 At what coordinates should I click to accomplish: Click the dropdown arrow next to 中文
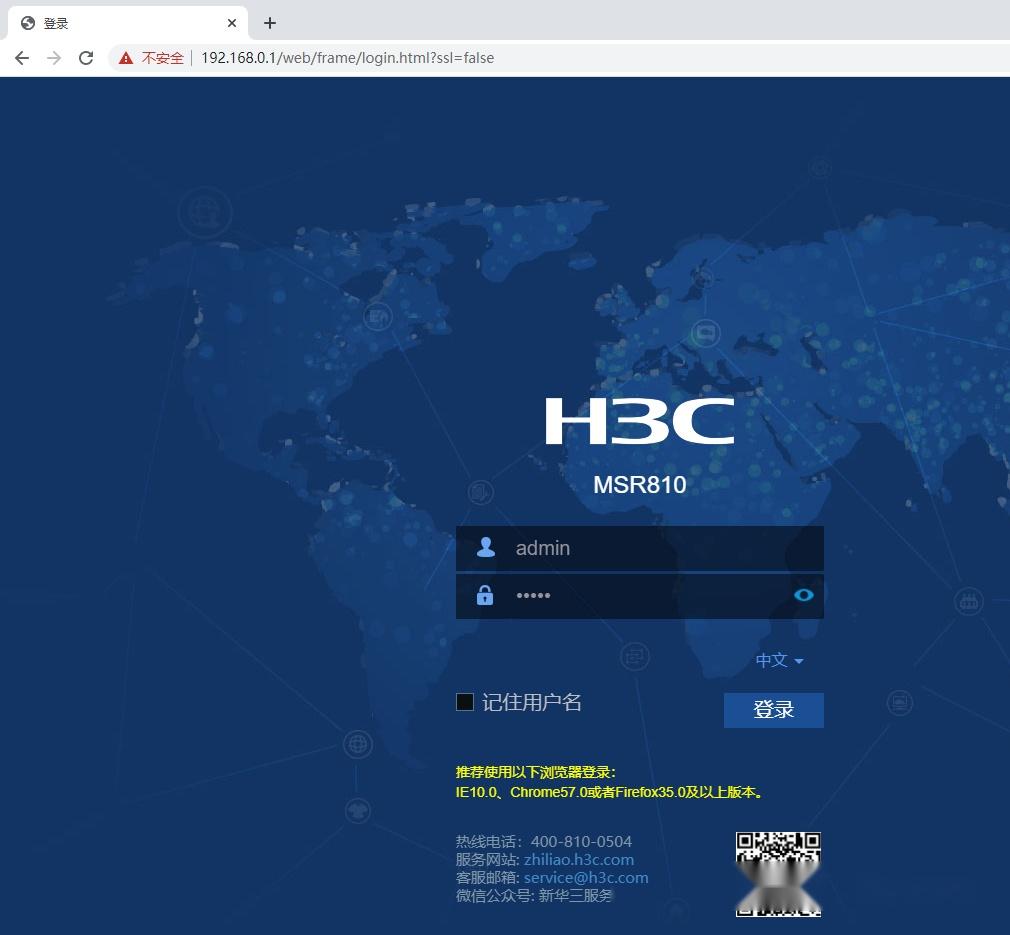[798, 661]
